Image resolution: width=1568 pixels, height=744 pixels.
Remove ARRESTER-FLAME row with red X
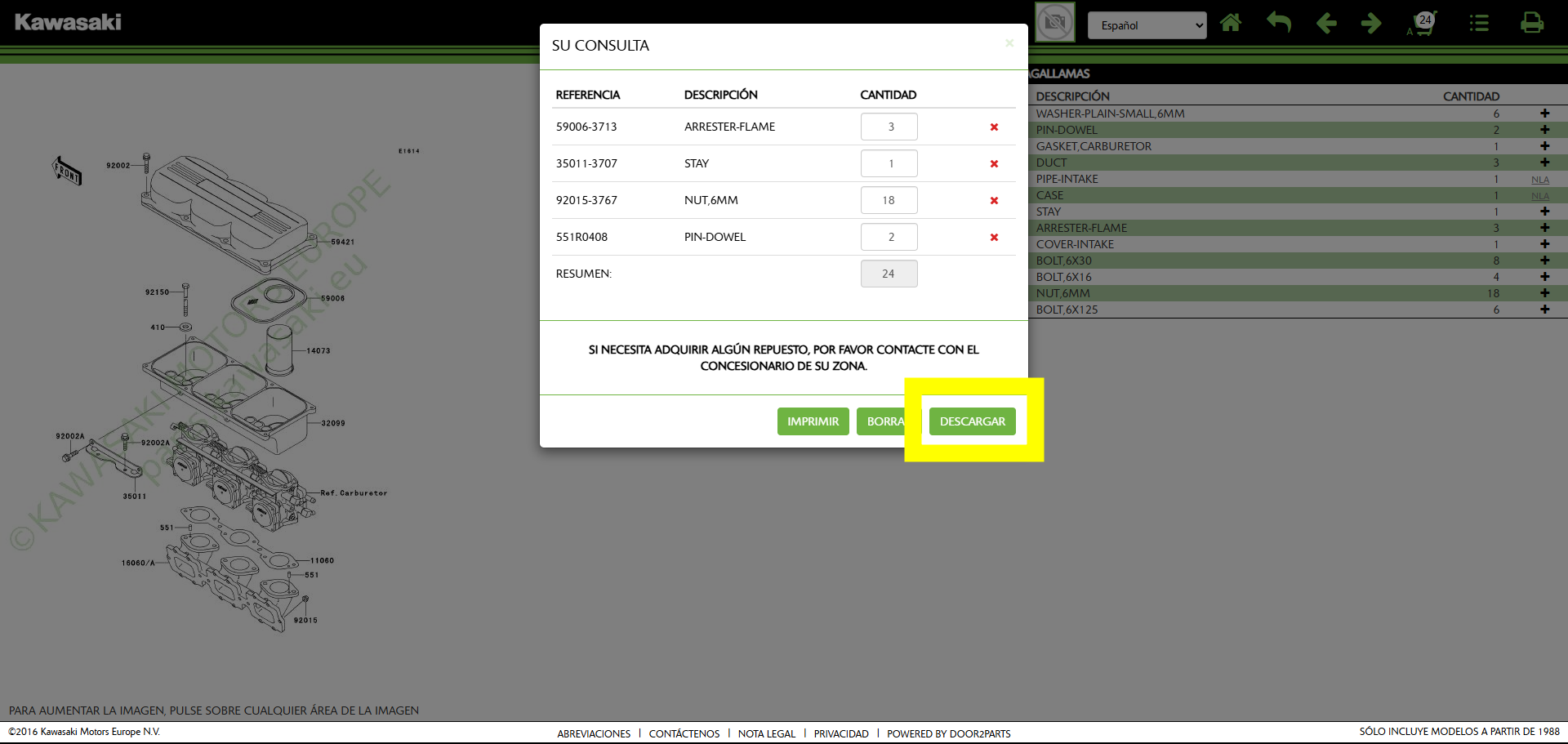(994, 127)
